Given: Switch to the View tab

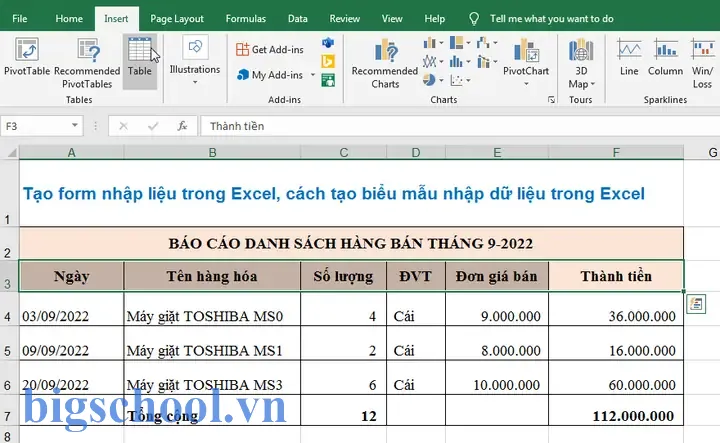Looking at the screenshot, I should (x=392, y=19).
